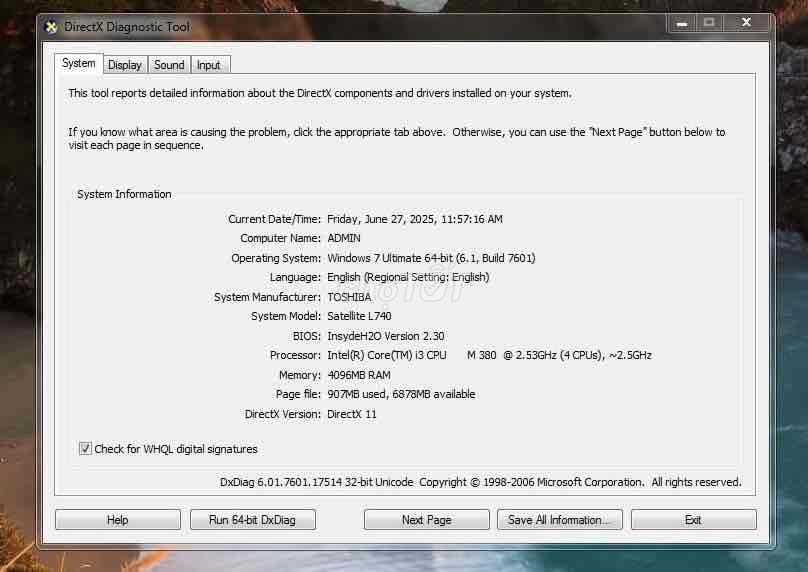Image resolution: width=808 pixels, height=572 pixels.
Task: Minimize the DirectX Diagnostic Tool window
Action: pos(682,23)
